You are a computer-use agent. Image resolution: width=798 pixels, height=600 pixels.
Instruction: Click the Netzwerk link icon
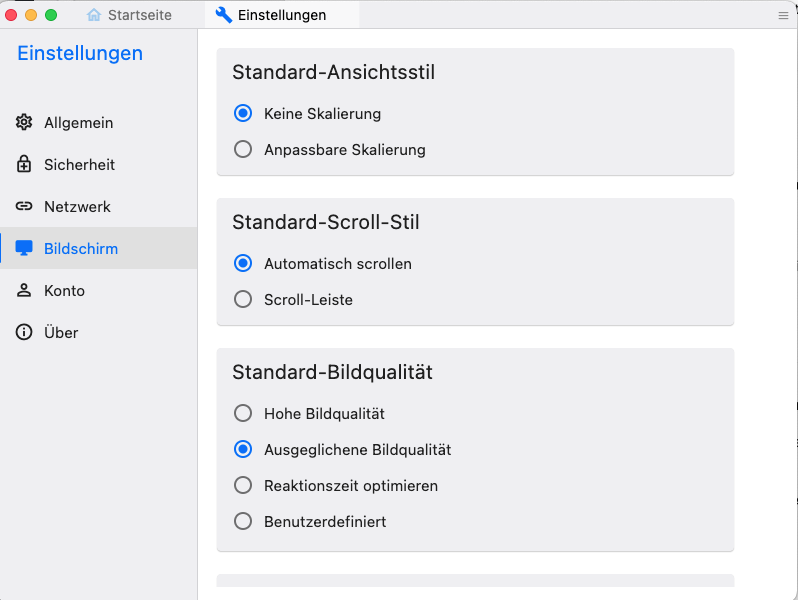24,207
